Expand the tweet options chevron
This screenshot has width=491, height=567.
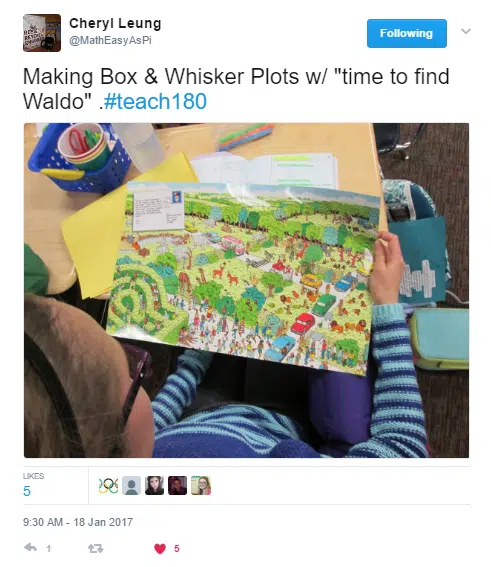pyautogui.click(x=466, y=31)
